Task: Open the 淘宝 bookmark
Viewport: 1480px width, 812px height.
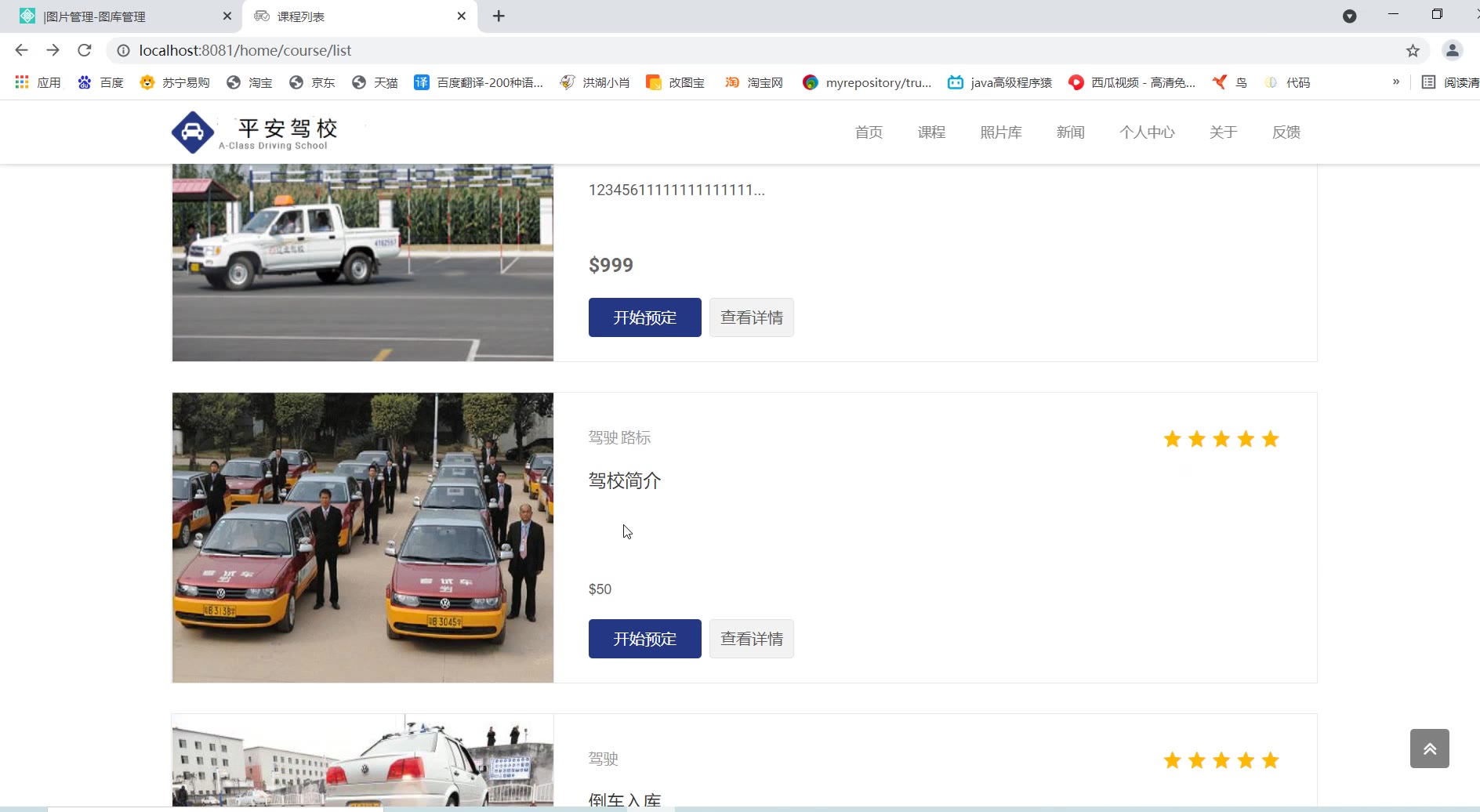Action: pos(249,82)
